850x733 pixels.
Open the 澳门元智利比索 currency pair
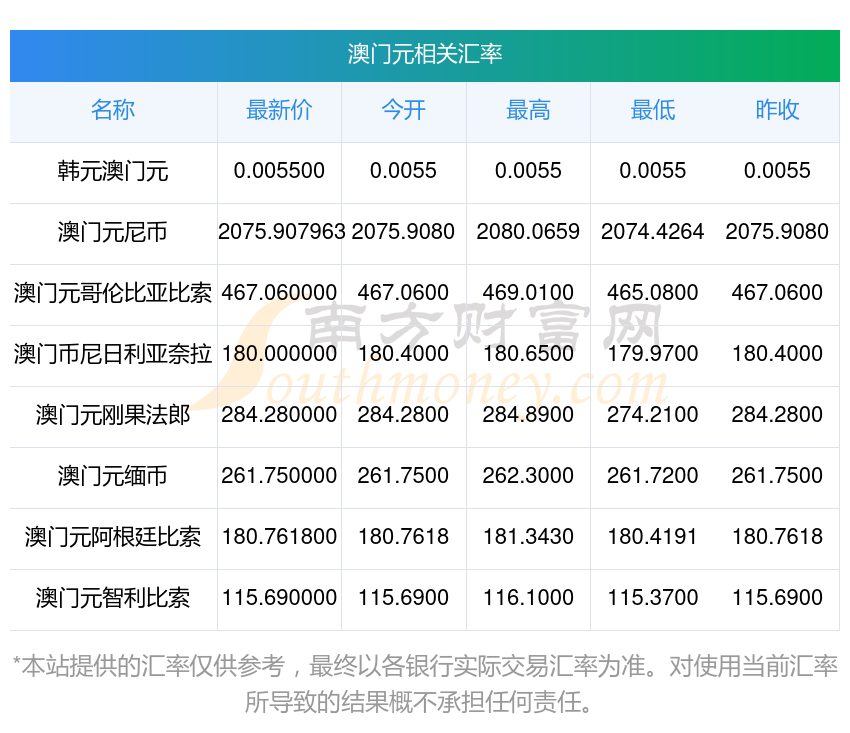pyautogui.click(x=113, y=598)
